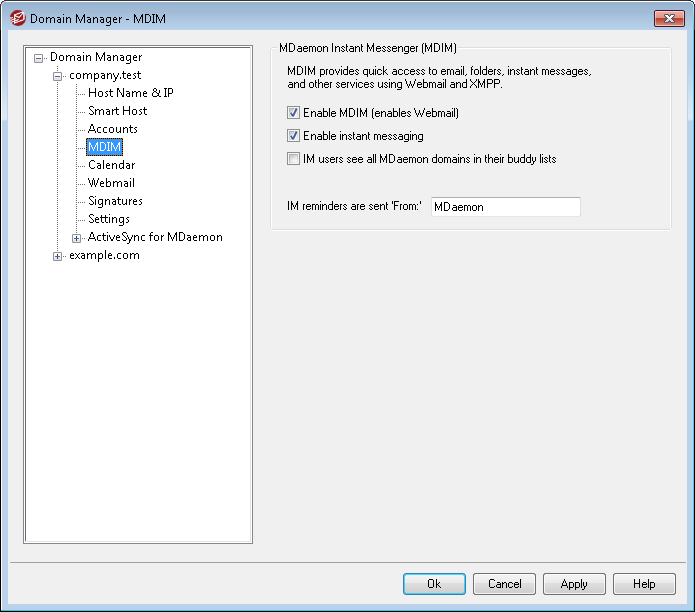
Task: Select the Signatures tree item
Action: 115,201
